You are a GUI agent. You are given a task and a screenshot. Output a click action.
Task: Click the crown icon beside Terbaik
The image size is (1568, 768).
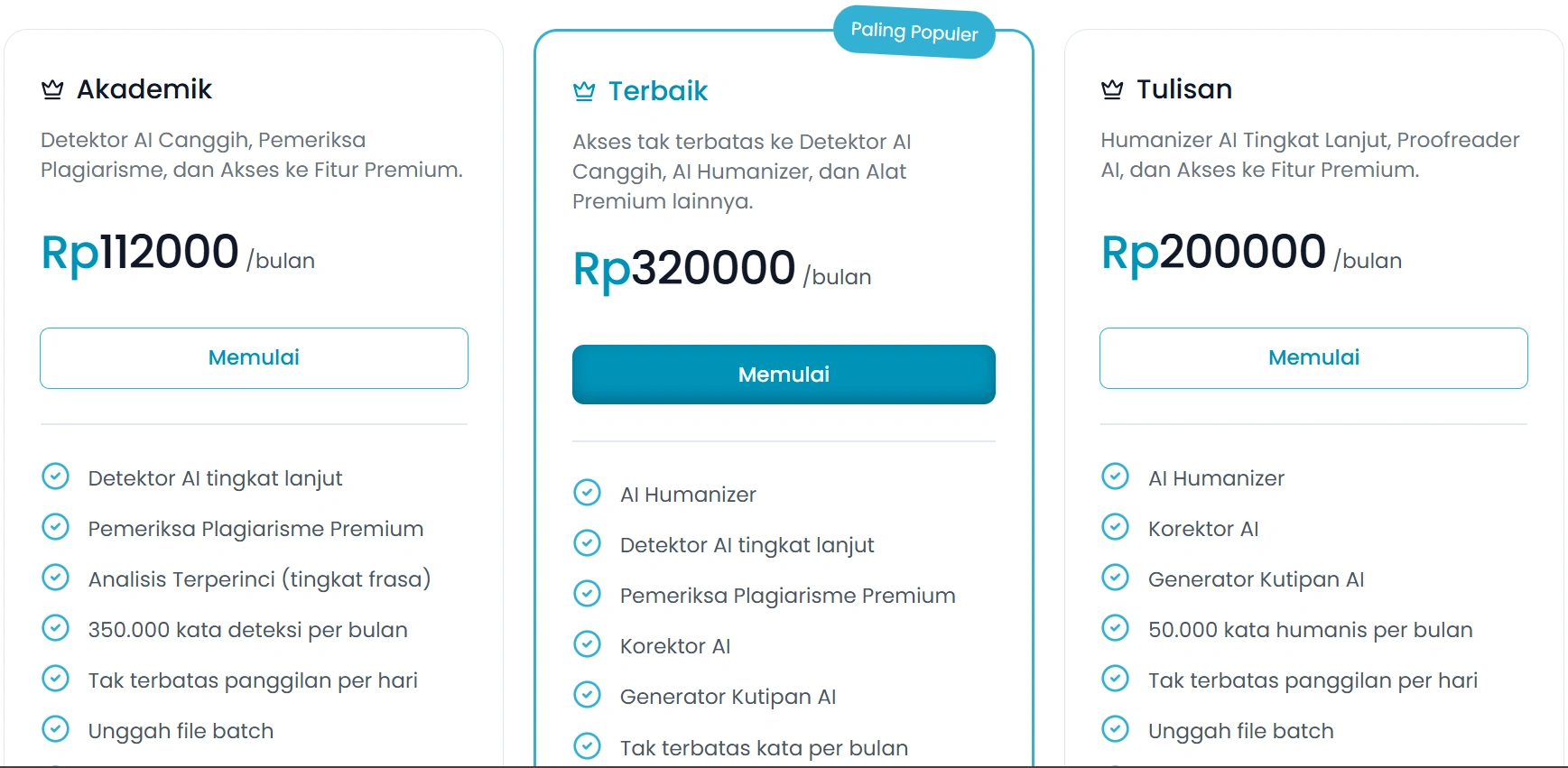[584, 91]
